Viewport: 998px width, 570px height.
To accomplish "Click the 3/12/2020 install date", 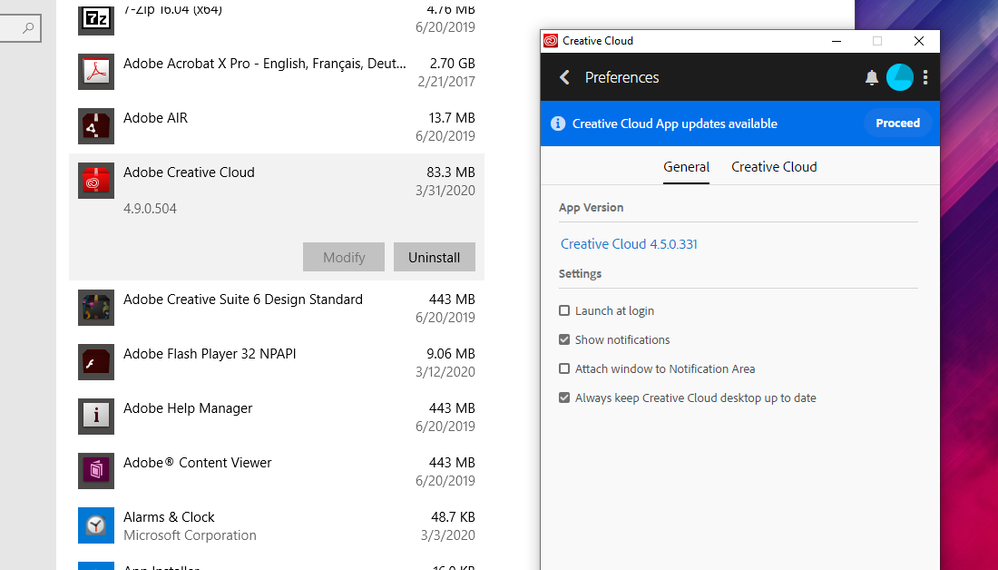I will pyautogui.click(x=445, y=372).
